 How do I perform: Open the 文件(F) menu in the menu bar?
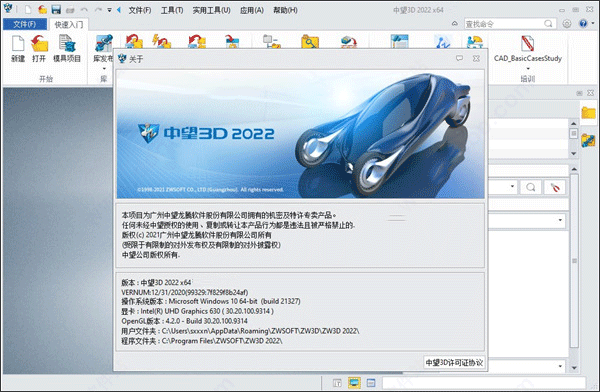140,10
